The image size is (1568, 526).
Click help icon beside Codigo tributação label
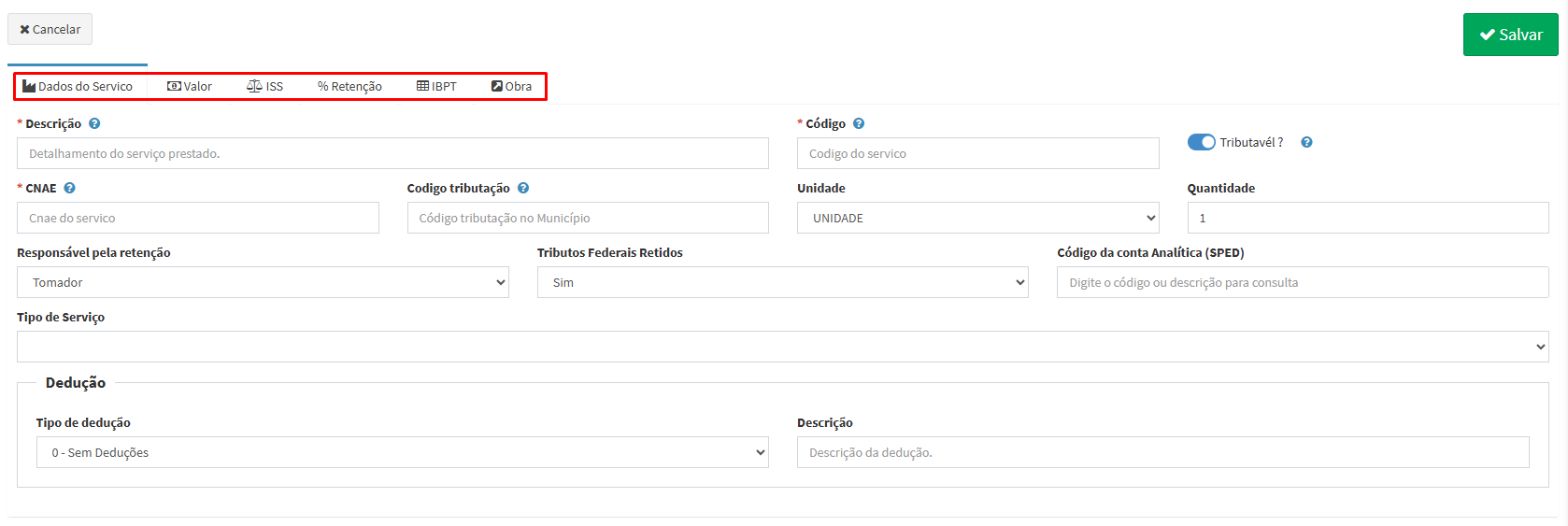pyautogui.click(x=523, y=188)
